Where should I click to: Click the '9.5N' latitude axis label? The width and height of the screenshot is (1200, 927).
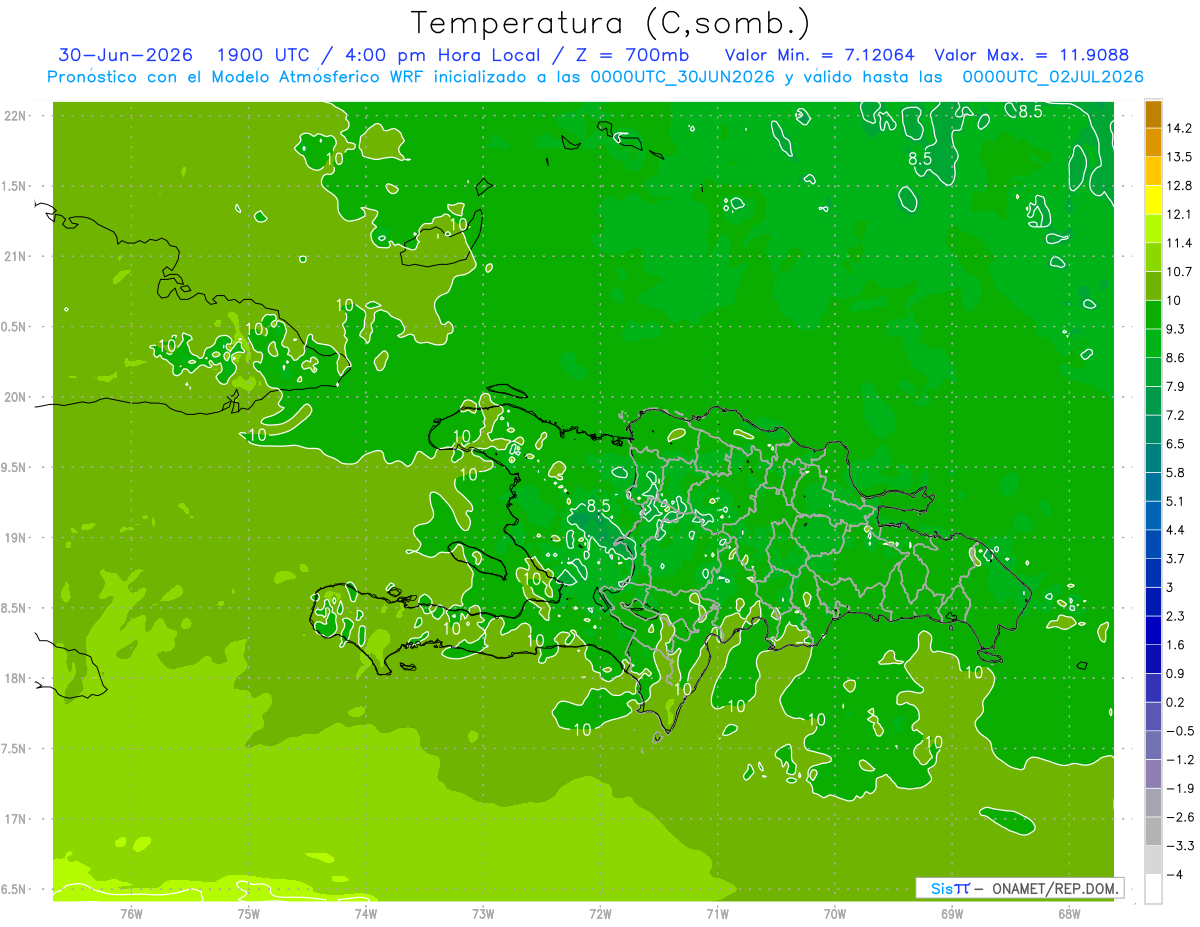[16, 468]
